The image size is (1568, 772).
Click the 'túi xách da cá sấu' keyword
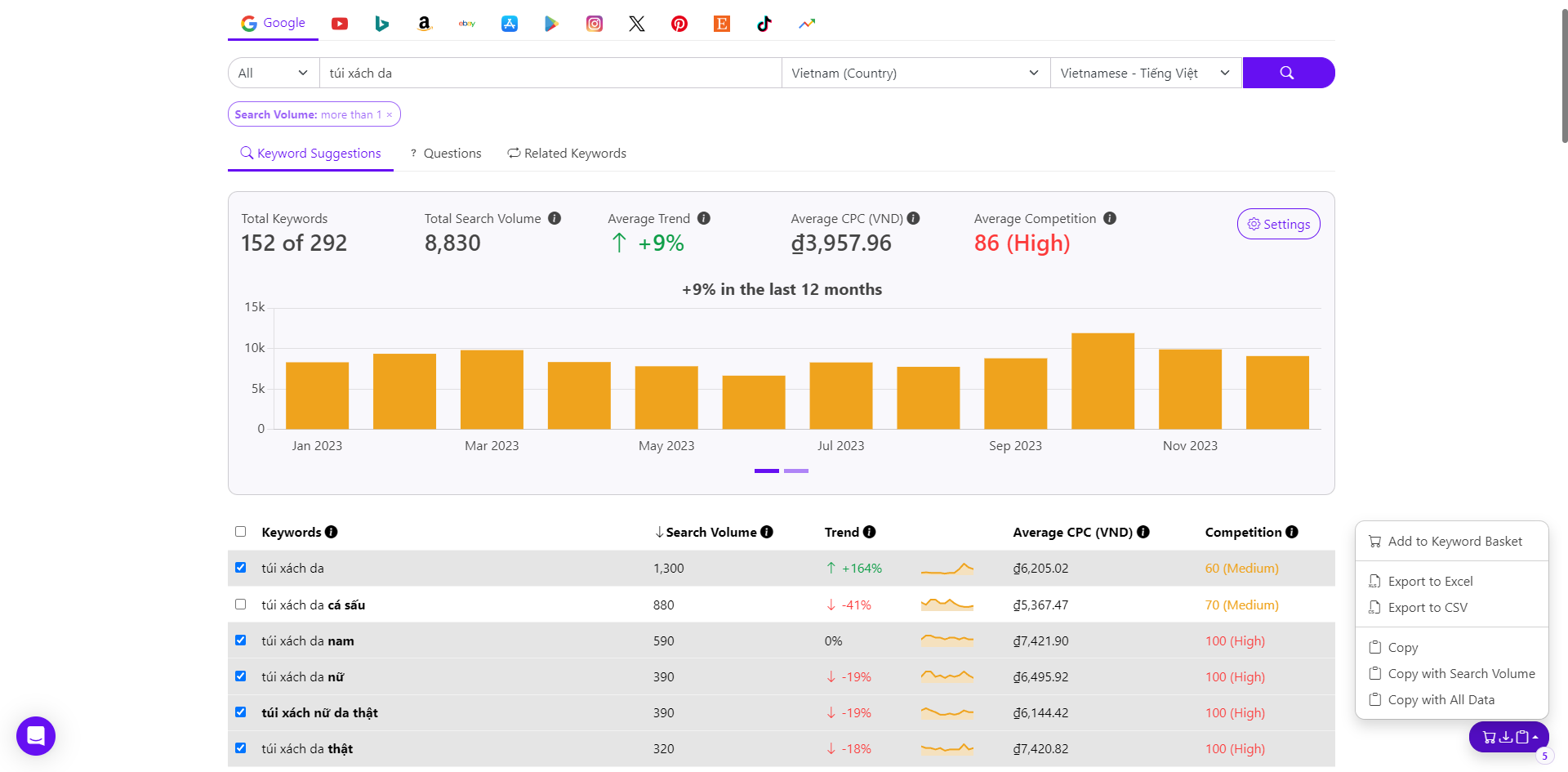(x=314, y=605)
